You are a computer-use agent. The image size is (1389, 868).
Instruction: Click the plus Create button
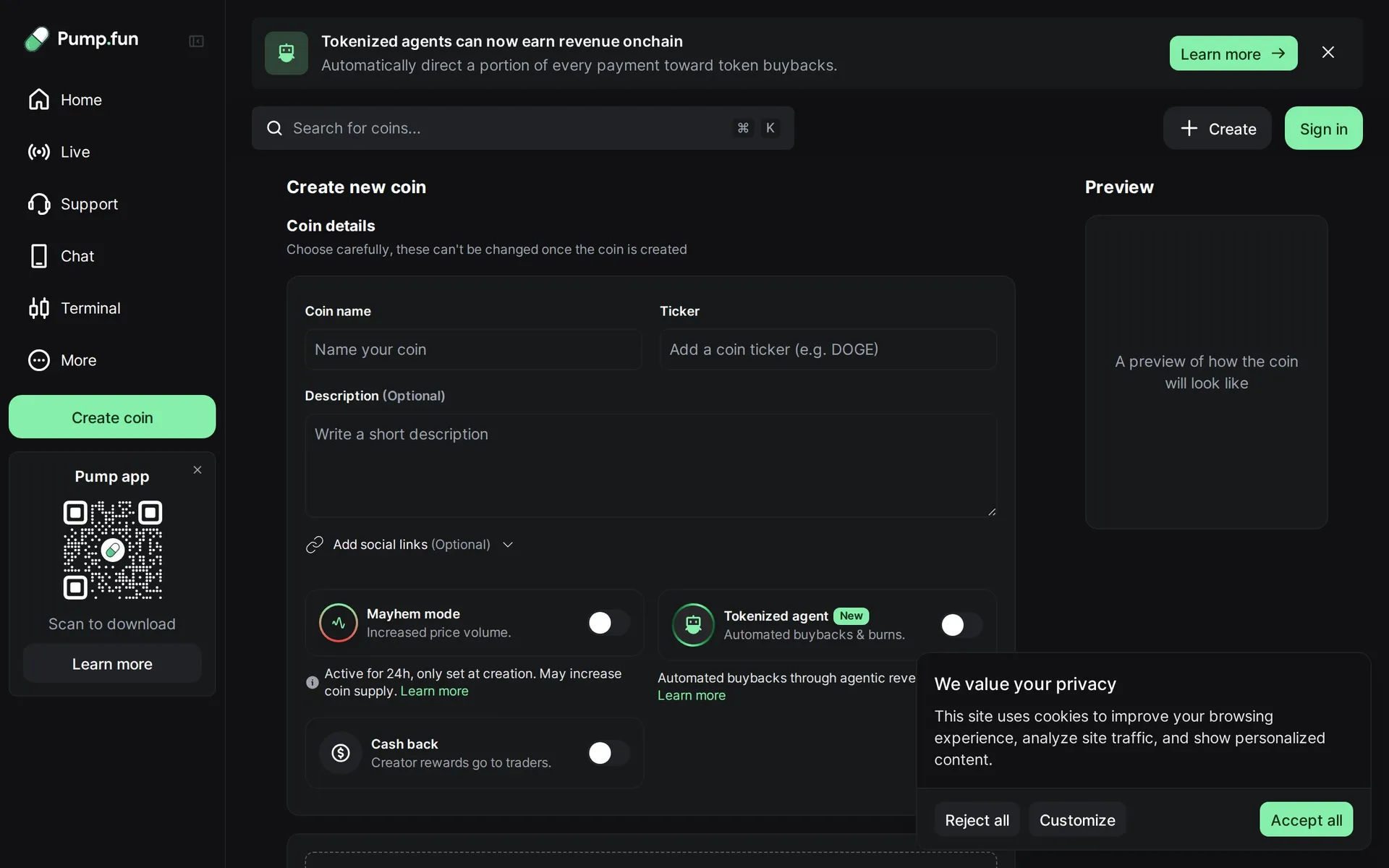(1218, 129)
